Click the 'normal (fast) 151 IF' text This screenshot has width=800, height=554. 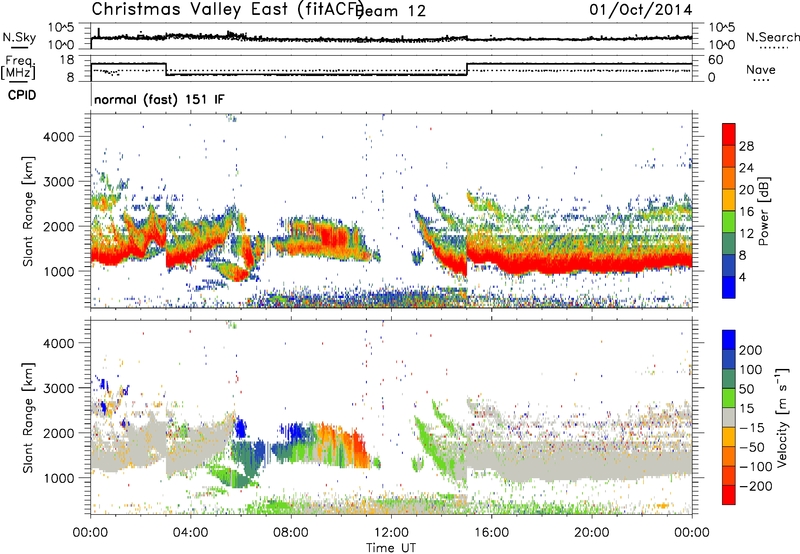(x=159, y=99)
